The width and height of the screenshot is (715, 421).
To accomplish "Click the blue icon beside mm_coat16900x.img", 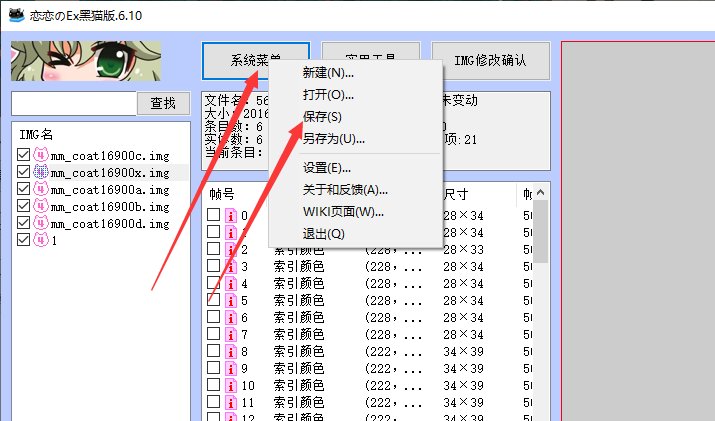I will pyautogui.click(x=40, y=172).
